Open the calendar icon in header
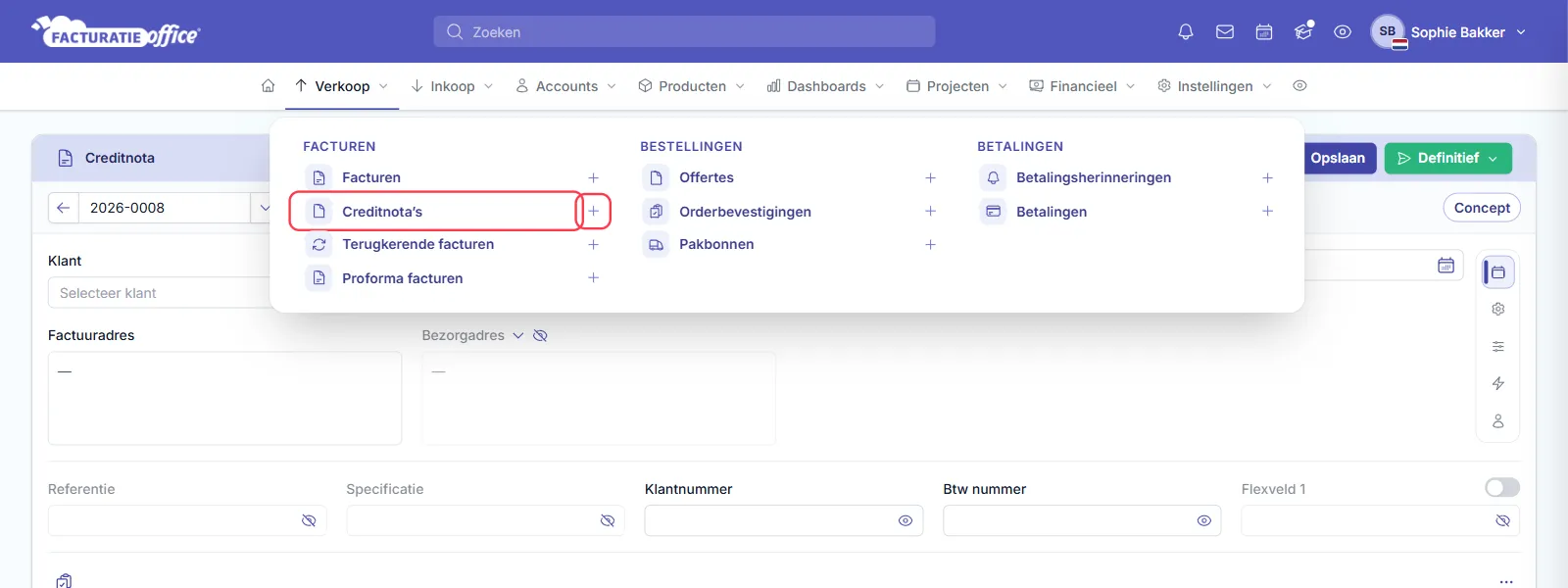The height and width of the screenshot is (588, 1568). (x=1264, y=32)
